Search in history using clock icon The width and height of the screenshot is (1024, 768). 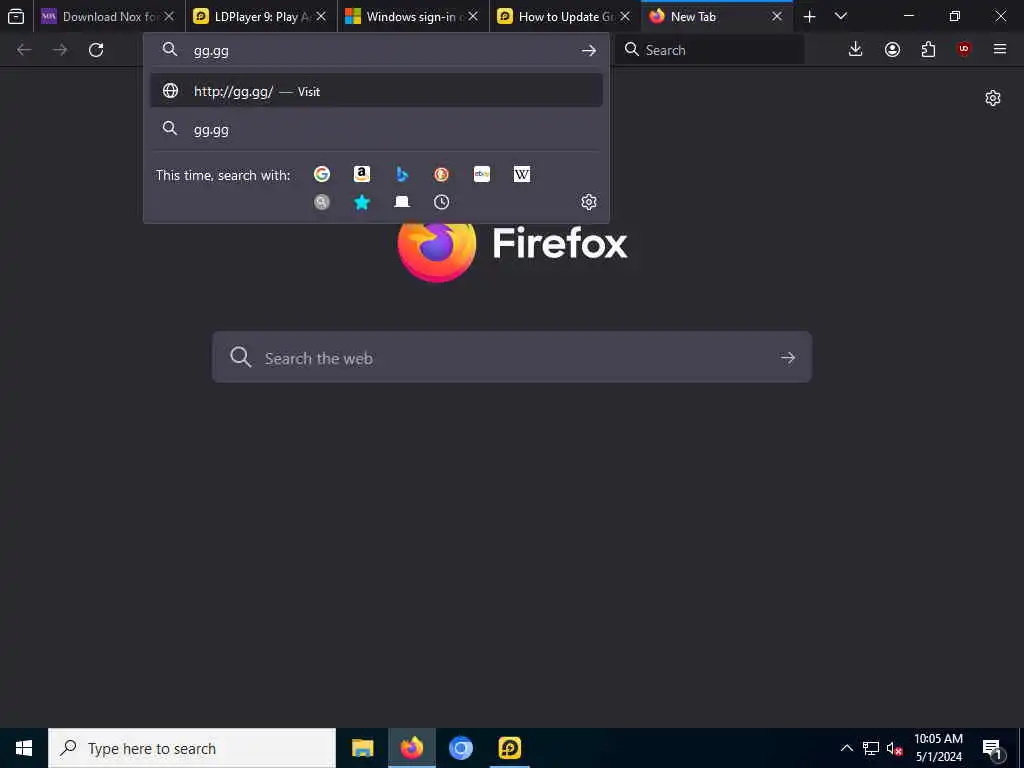pos(441,202)
